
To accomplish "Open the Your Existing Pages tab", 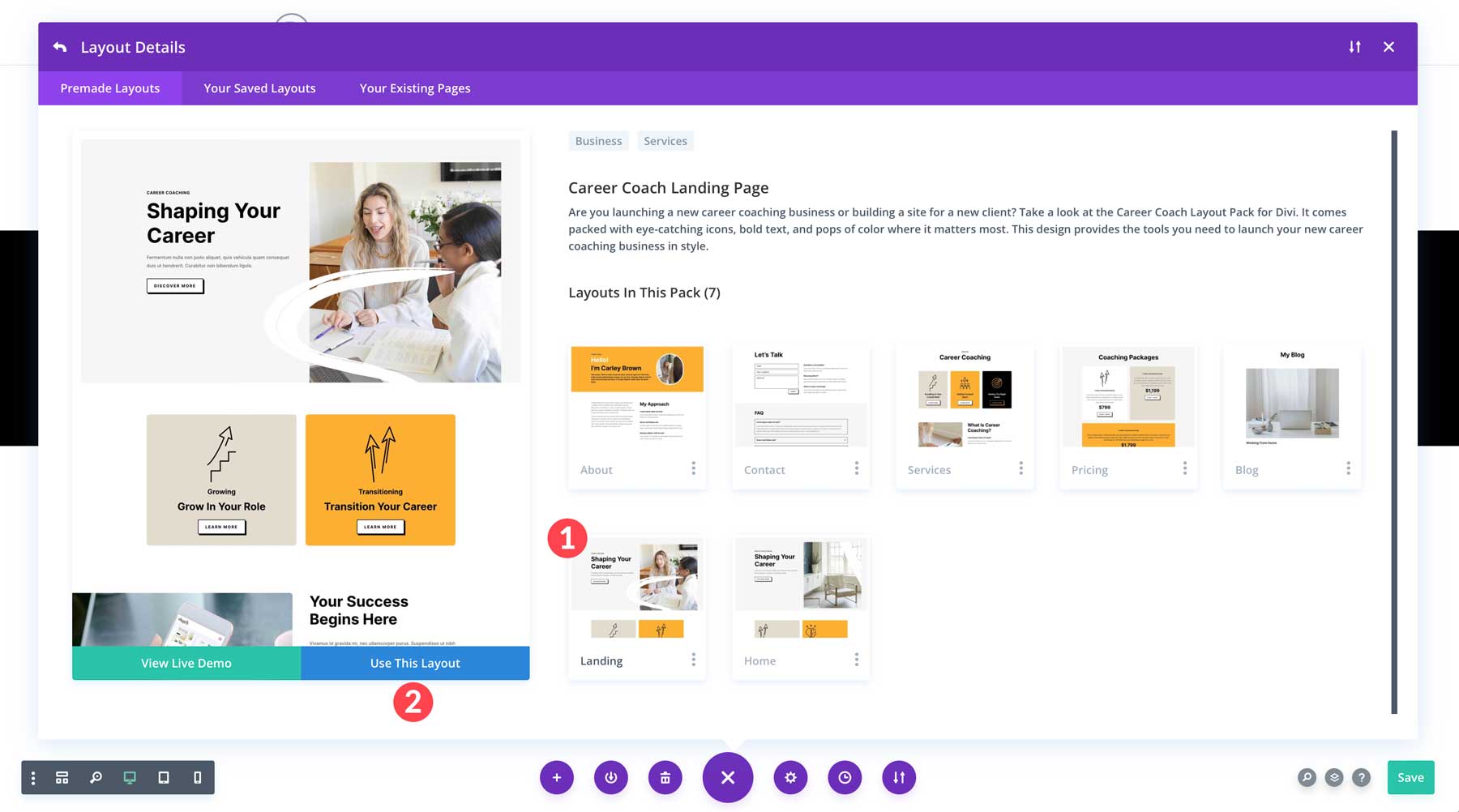I will click(x=414, y=88).
